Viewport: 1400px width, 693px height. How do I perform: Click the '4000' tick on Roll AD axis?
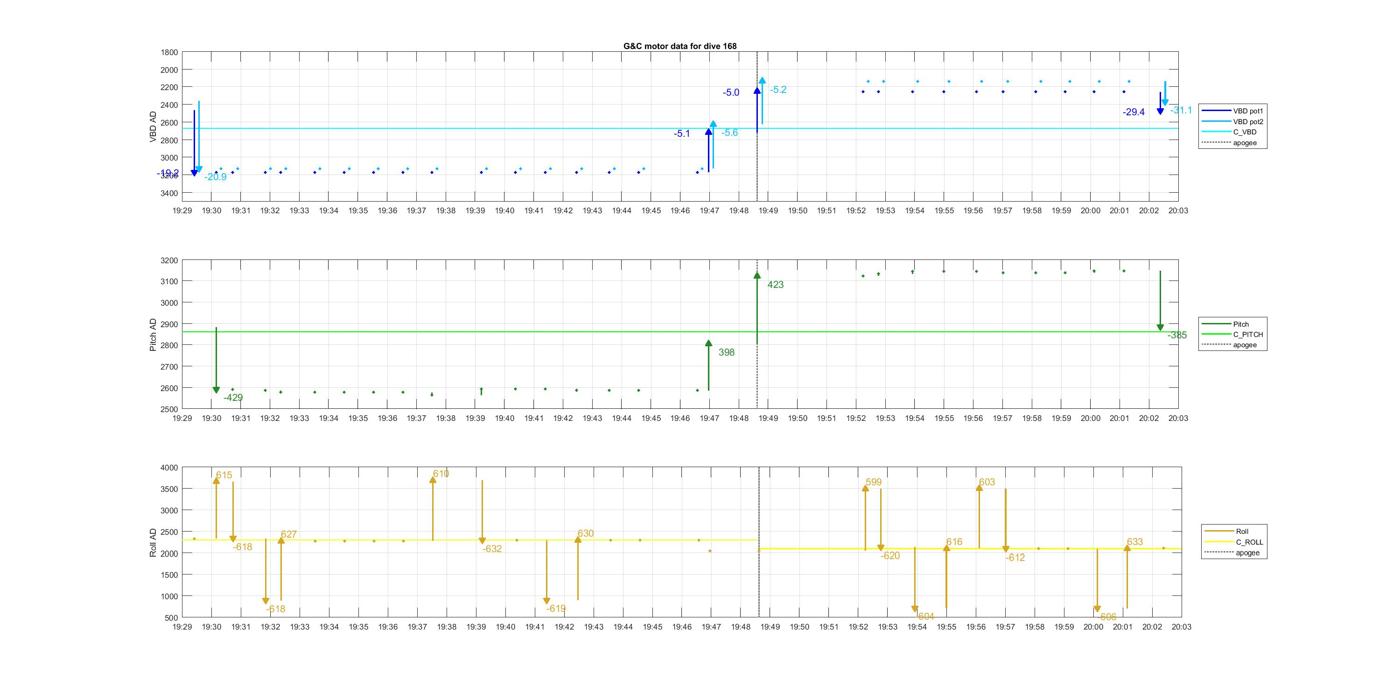170,467
